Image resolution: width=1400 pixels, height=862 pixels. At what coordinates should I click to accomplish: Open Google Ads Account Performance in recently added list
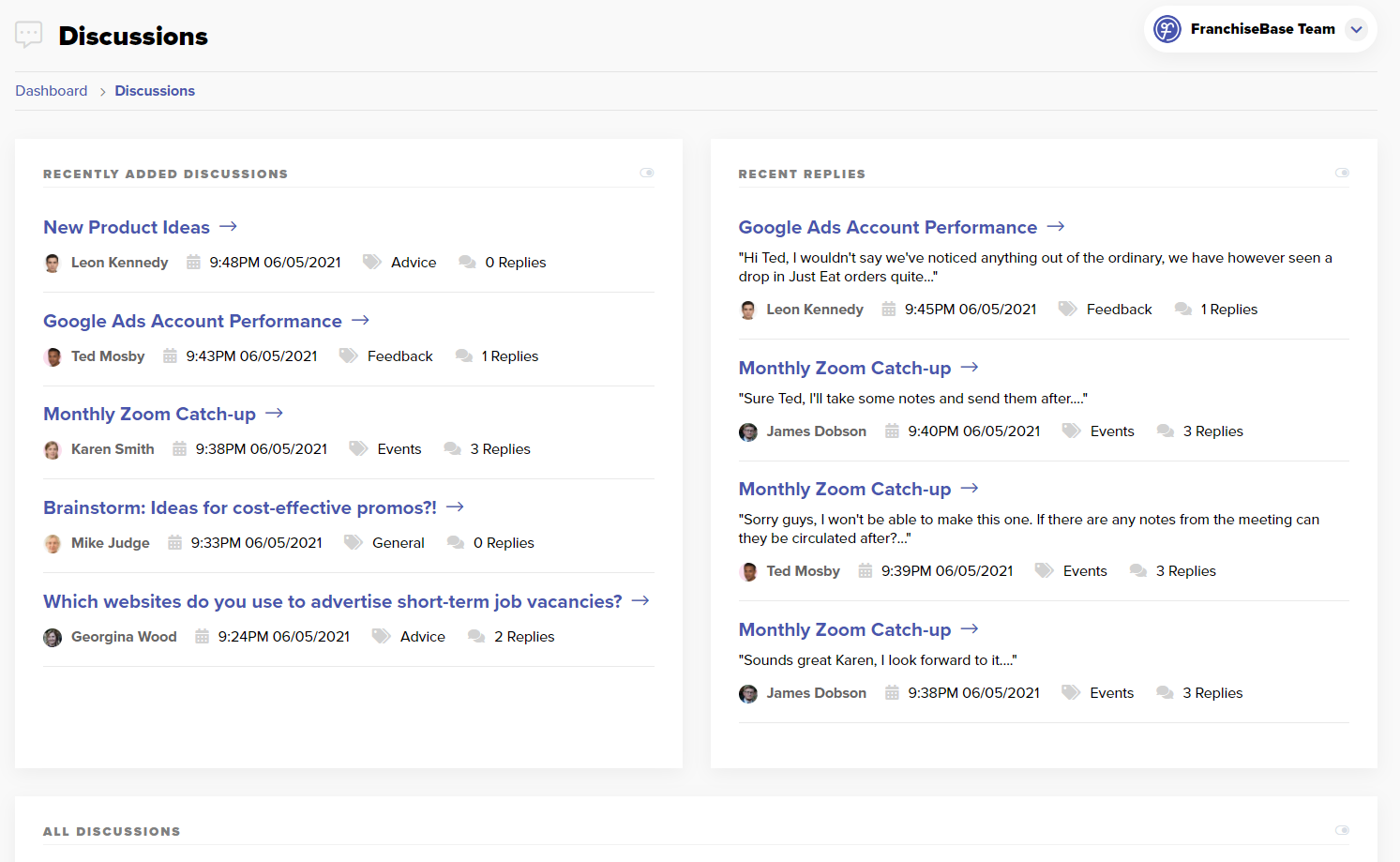pyautogui.click(x=192, y=321)
